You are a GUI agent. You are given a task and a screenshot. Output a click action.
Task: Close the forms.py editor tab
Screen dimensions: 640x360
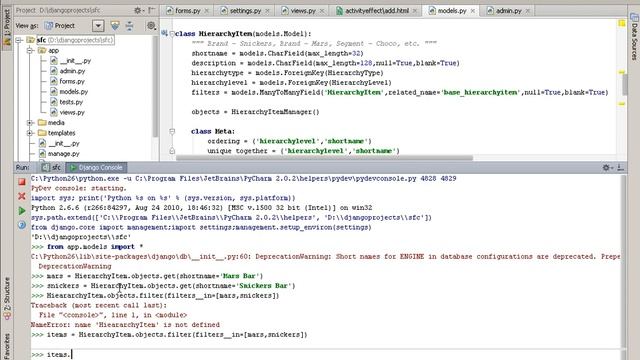pyautogui.click(x=207, y=11)
